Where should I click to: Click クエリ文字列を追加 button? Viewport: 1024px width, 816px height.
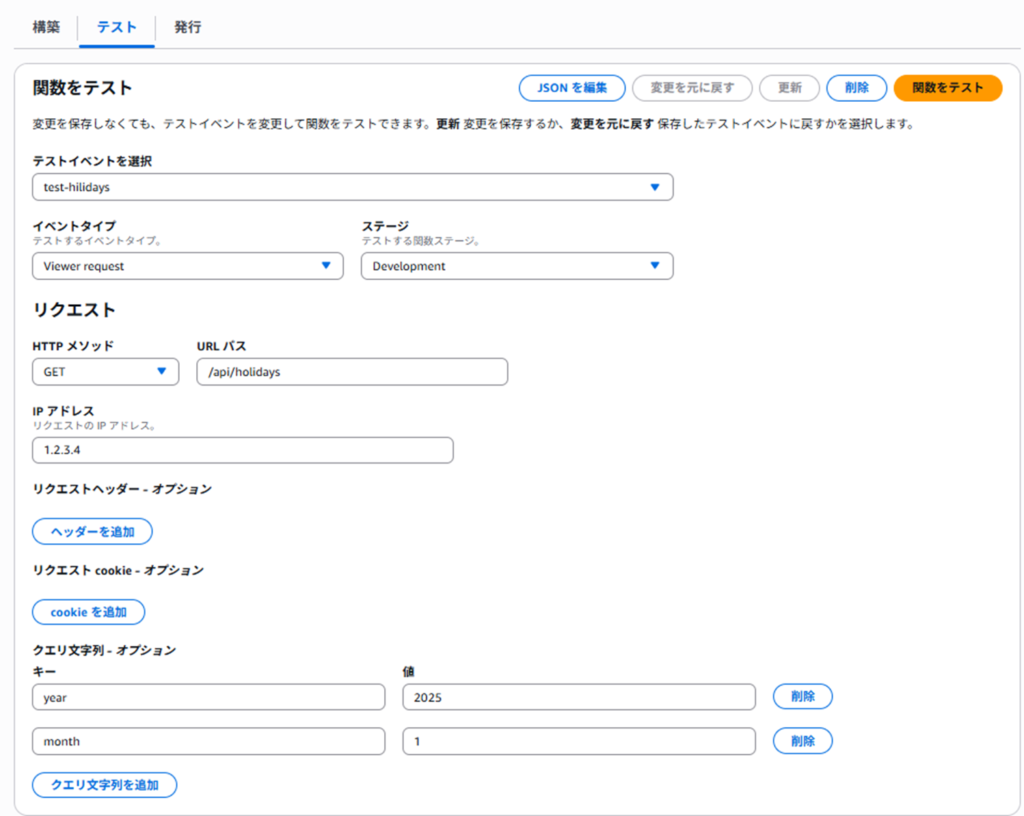tap(104, 785)
